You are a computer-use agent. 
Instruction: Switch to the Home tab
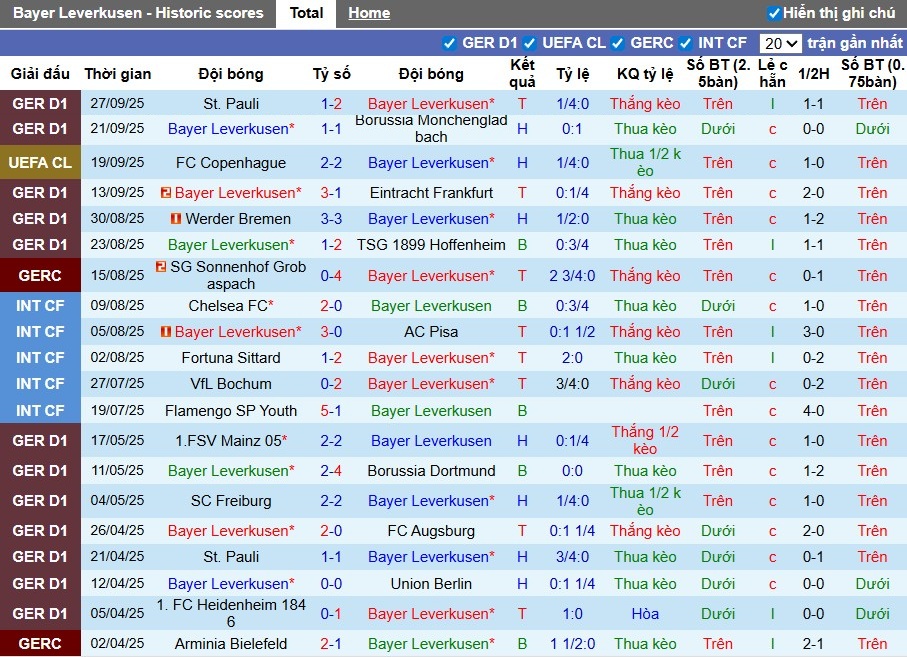pyautogui.click(x=369, y=13)
